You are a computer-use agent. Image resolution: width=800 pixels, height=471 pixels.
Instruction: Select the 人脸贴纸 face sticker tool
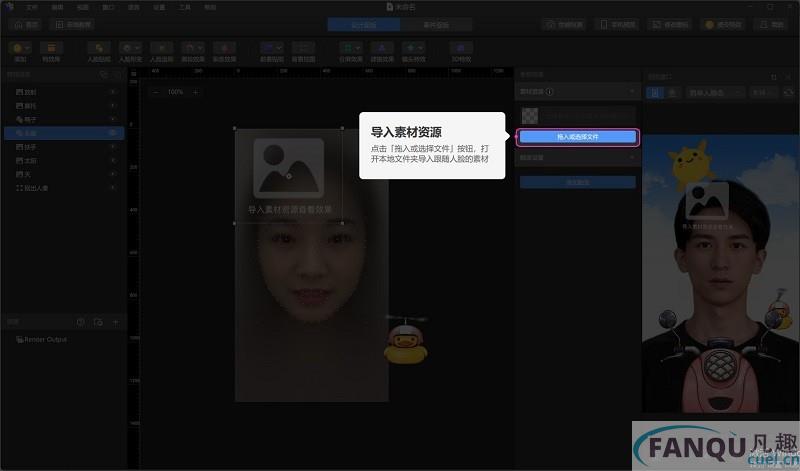(x=99, y=52)
